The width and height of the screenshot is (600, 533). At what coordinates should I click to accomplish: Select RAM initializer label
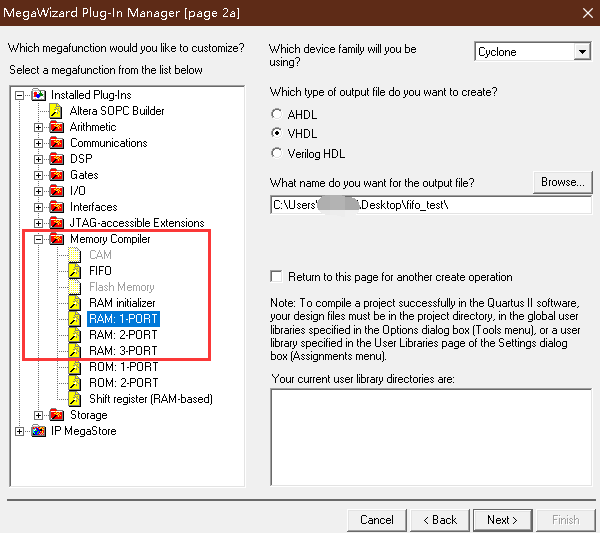[122, 303]
